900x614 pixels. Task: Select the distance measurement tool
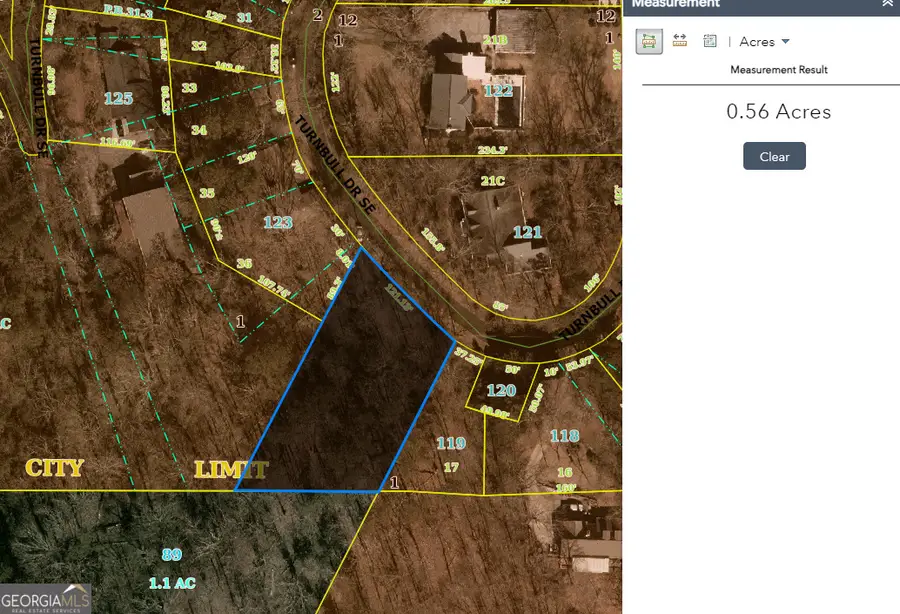tap(678, 41)
